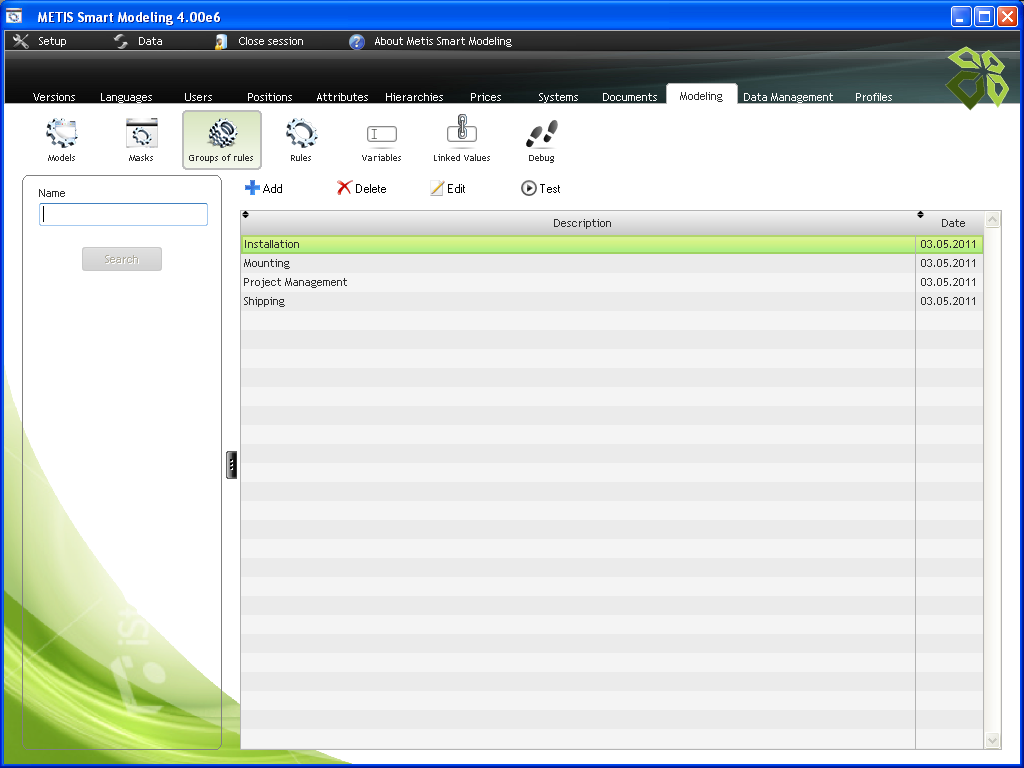Viewport: 1024px width, 768px height.
Task: Sort list by Description column
Action: (581, 223)
